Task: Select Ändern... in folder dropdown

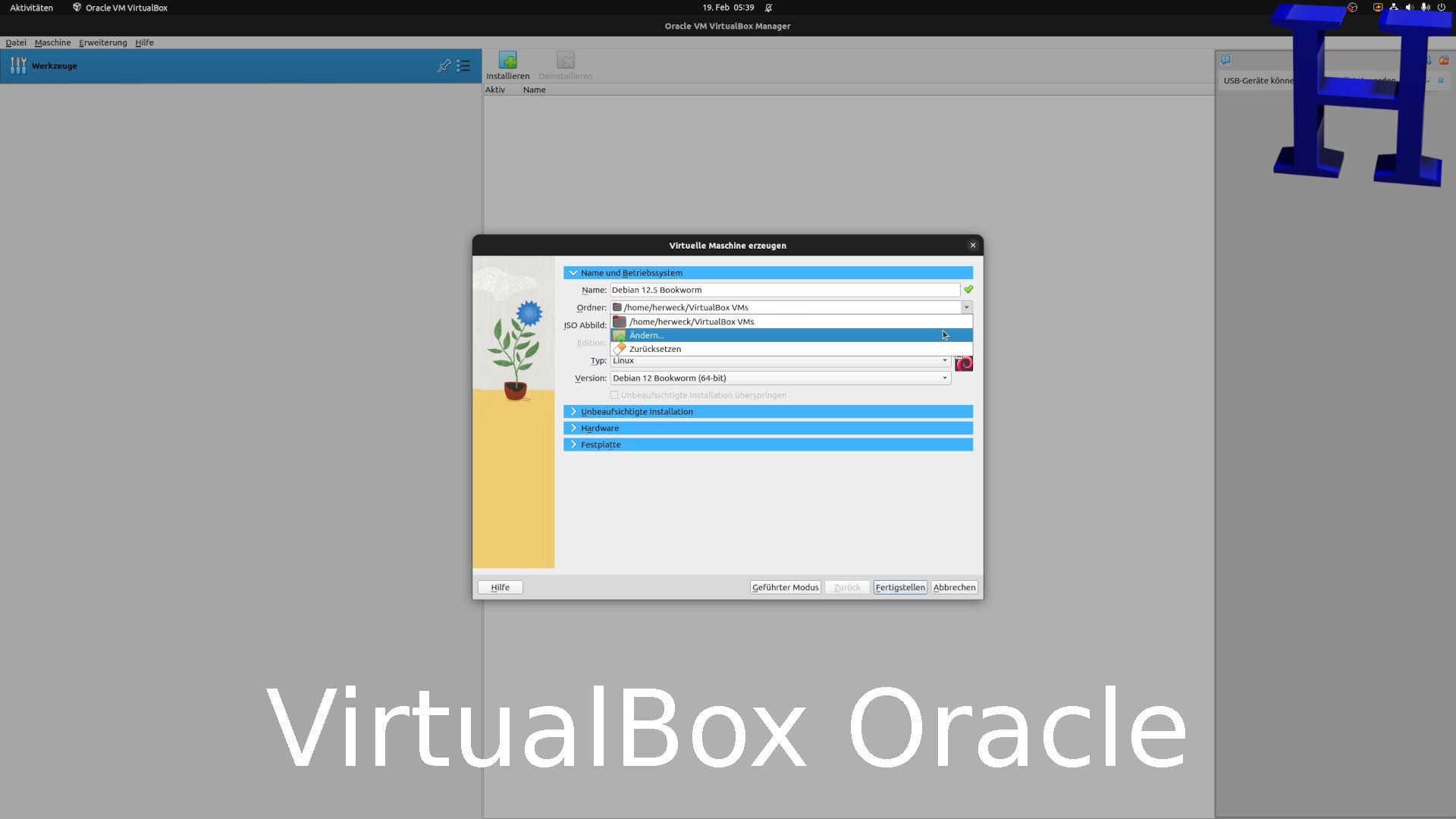Action: coord(792,335)
